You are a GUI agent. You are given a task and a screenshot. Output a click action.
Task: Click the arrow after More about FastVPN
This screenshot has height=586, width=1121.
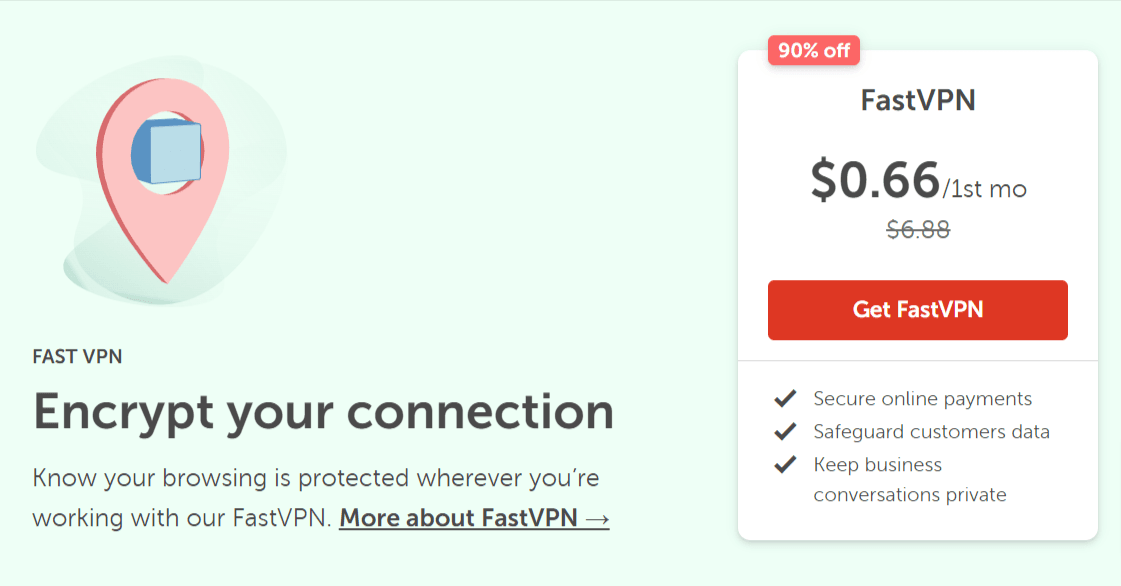tap(598, 518)
